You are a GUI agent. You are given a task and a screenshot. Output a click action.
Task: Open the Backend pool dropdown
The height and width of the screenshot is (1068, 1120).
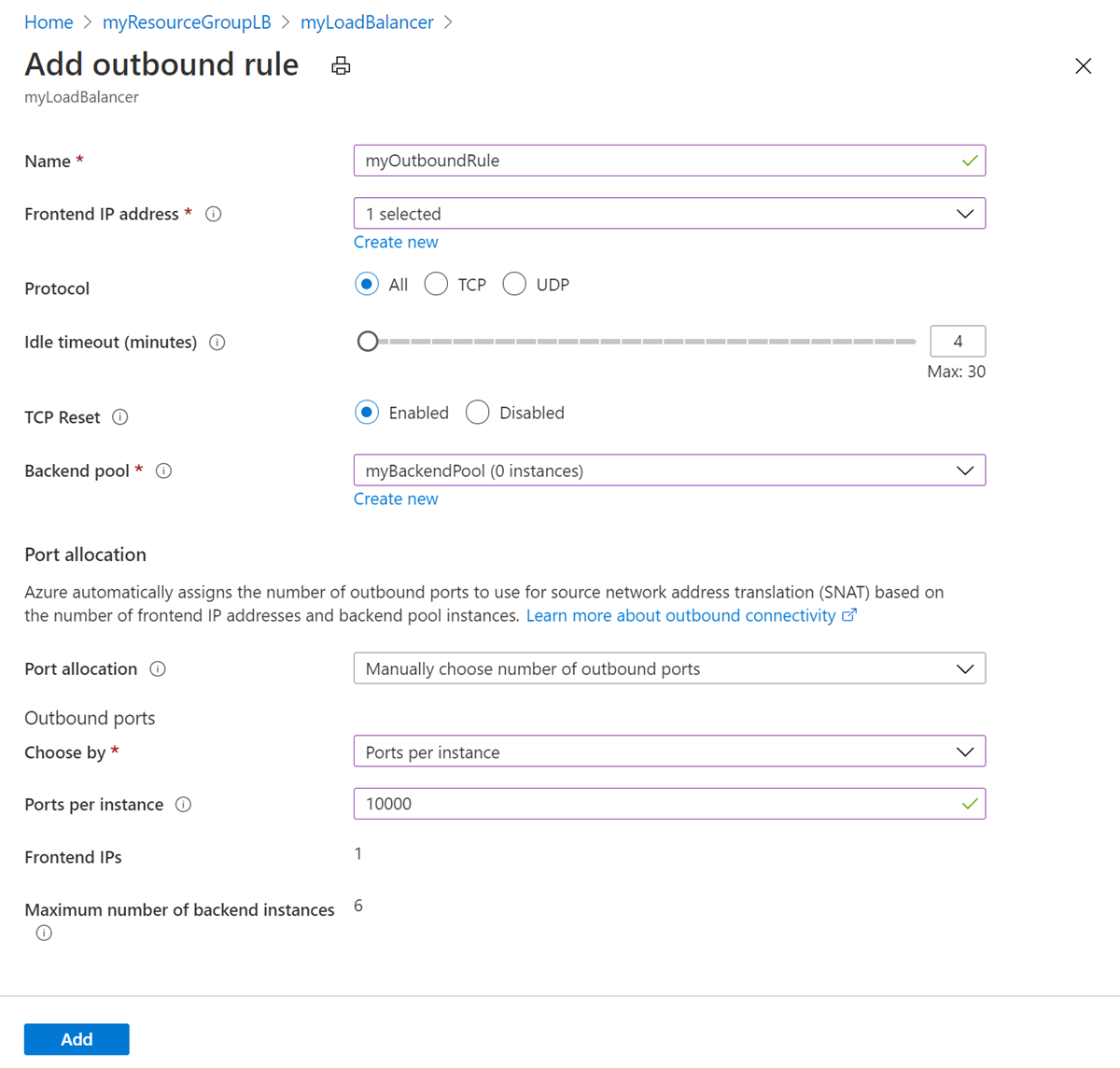pyautogui.click(x=669, y=471)
